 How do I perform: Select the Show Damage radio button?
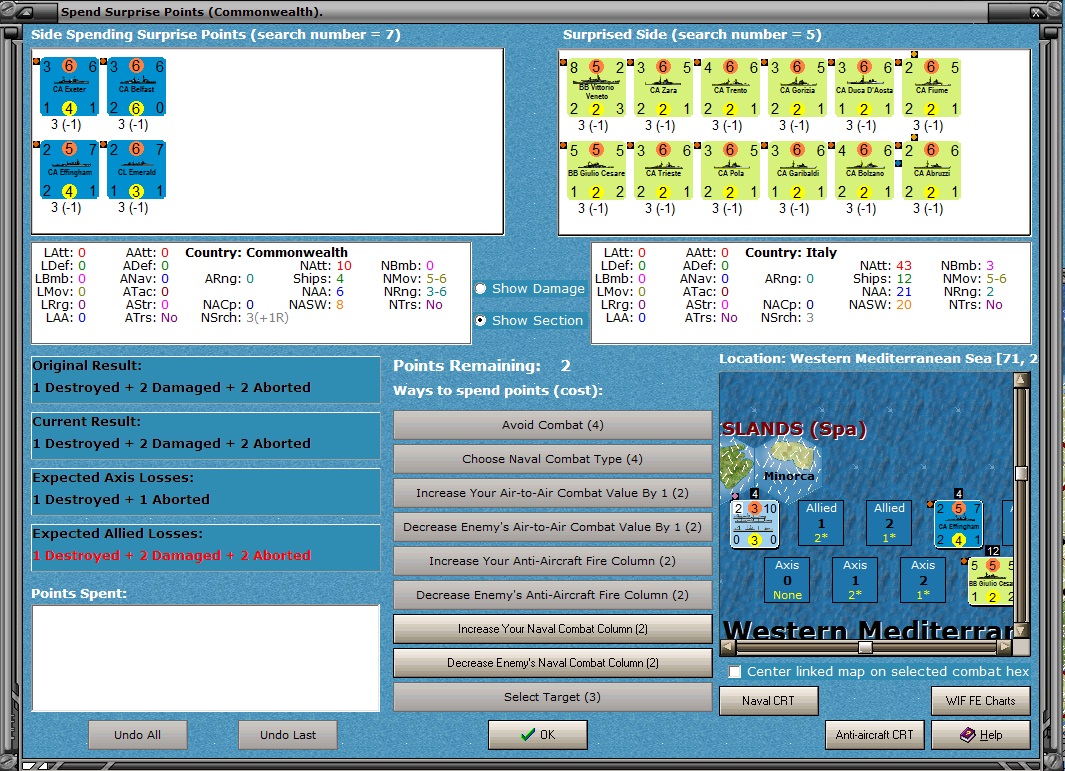pyautogui.click(x=481, y=289)
